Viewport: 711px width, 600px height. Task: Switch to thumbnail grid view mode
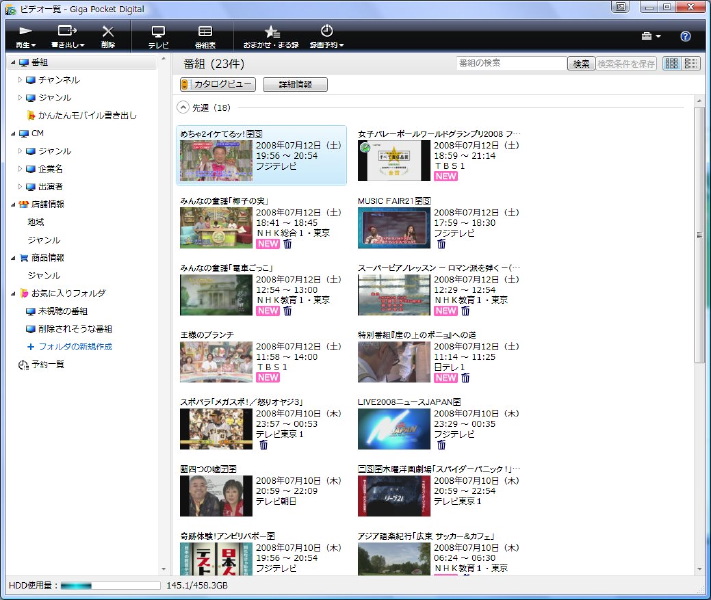click(672, 63)
